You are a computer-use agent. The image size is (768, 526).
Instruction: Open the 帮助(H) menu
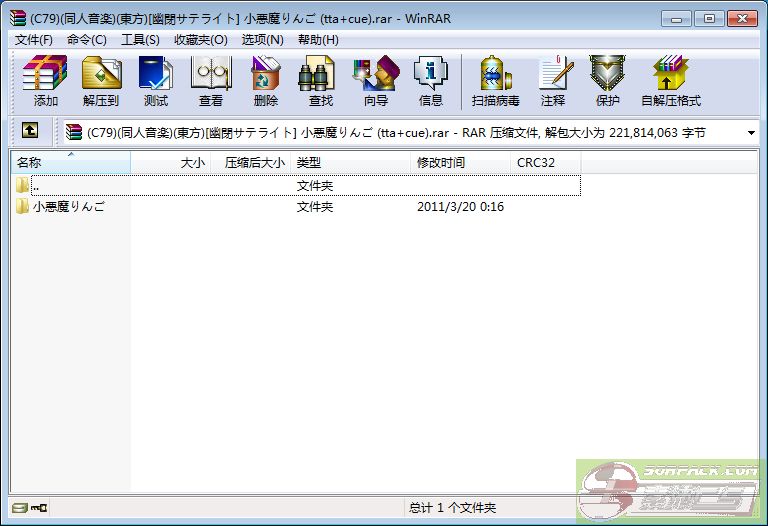(x=318, y=40)
